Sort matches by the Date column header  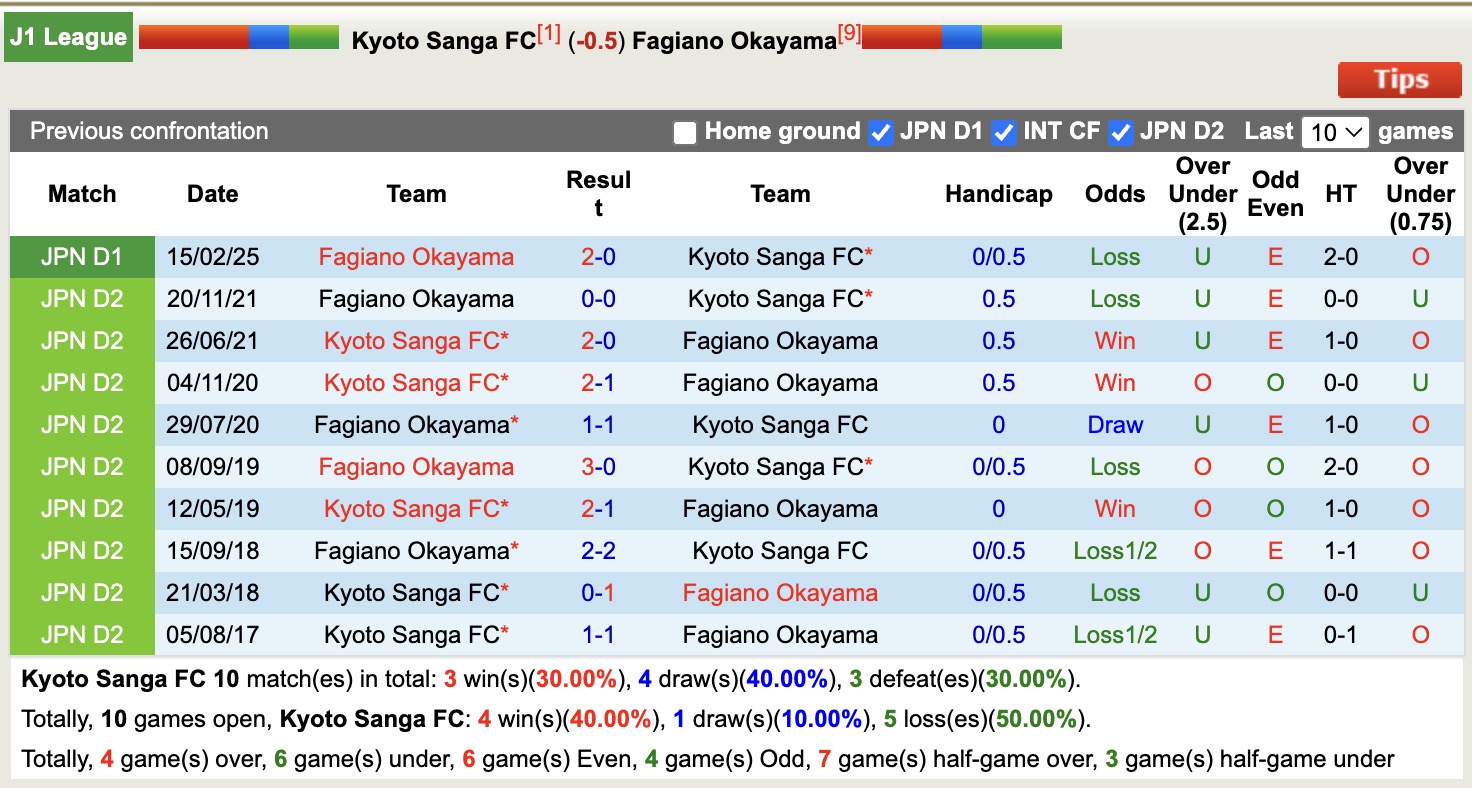click(x=212, y=194)
